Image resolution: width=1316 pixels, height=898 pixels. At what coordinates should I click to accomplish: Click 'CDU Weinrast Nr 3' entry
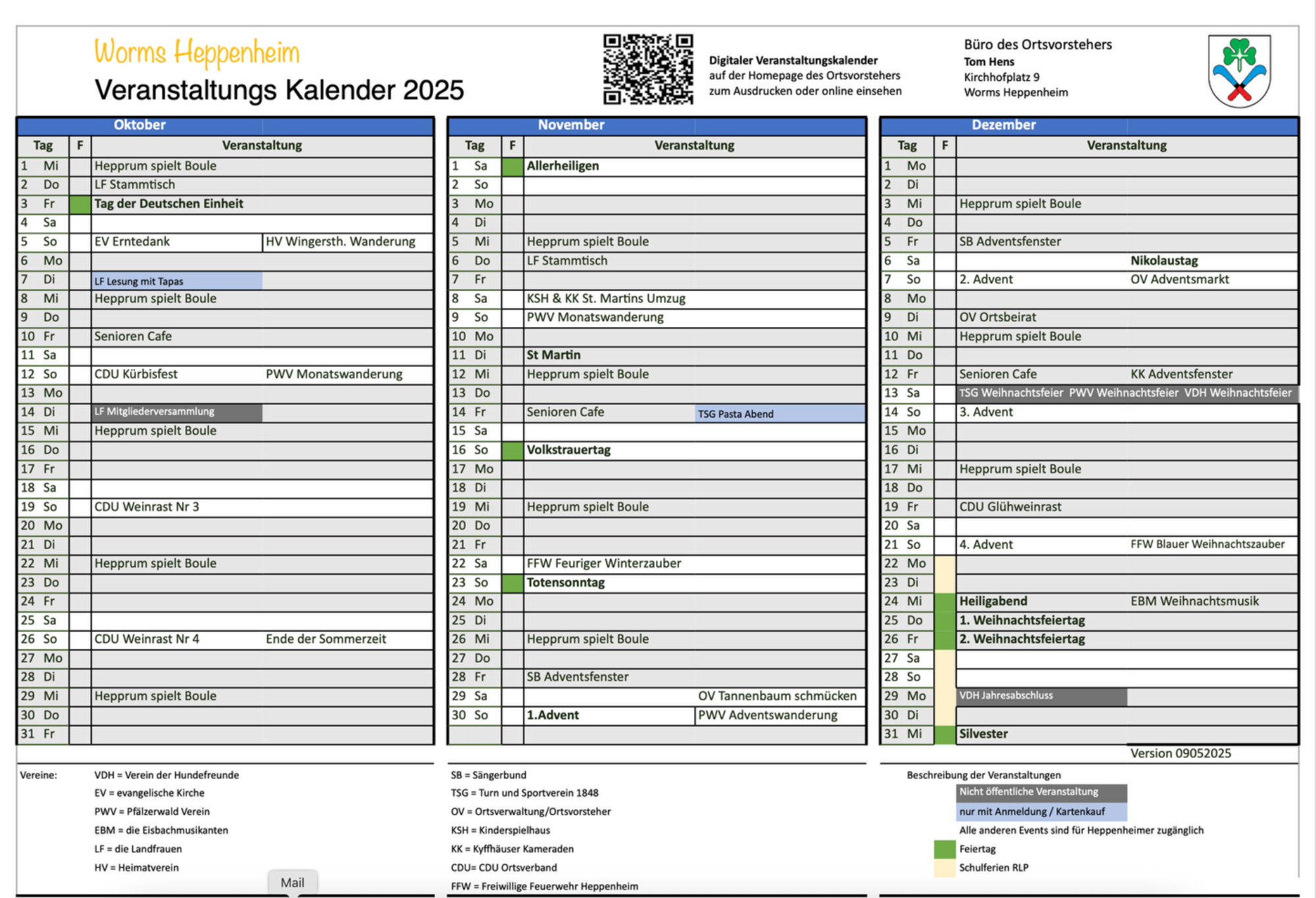tap(146, 507)
